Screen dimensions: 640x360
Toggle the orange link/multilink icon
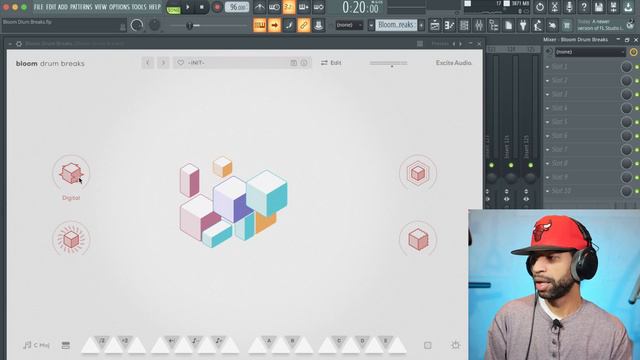pyautogui.click(x=304, y=25)
